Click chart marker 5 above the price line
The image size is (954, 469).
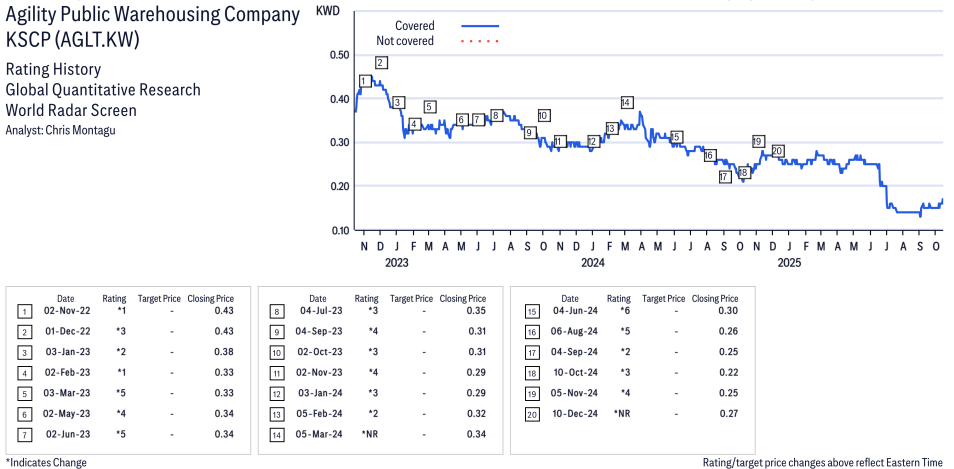coord(430,107)
